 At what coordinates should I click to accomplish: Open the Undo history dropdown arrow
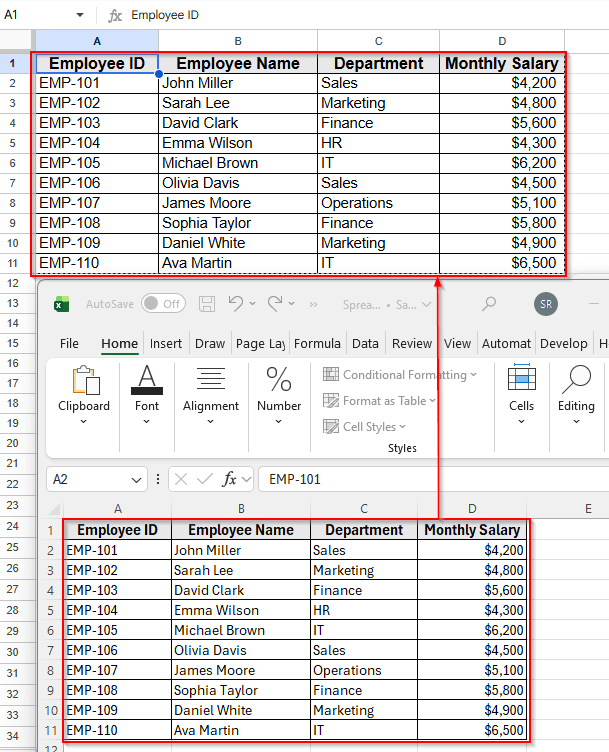pos(252,304)
